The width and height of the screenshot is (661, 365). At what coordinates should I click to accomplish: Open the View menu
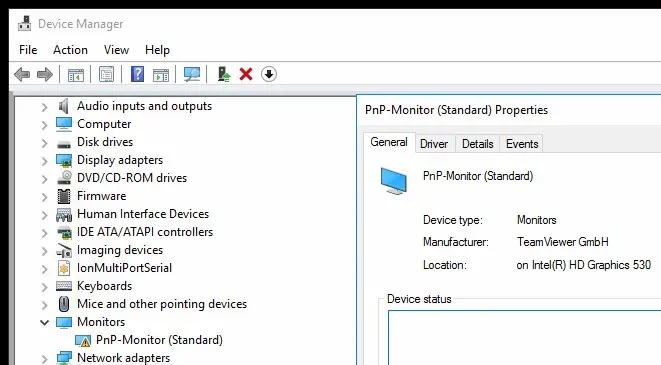pos(116,50)
